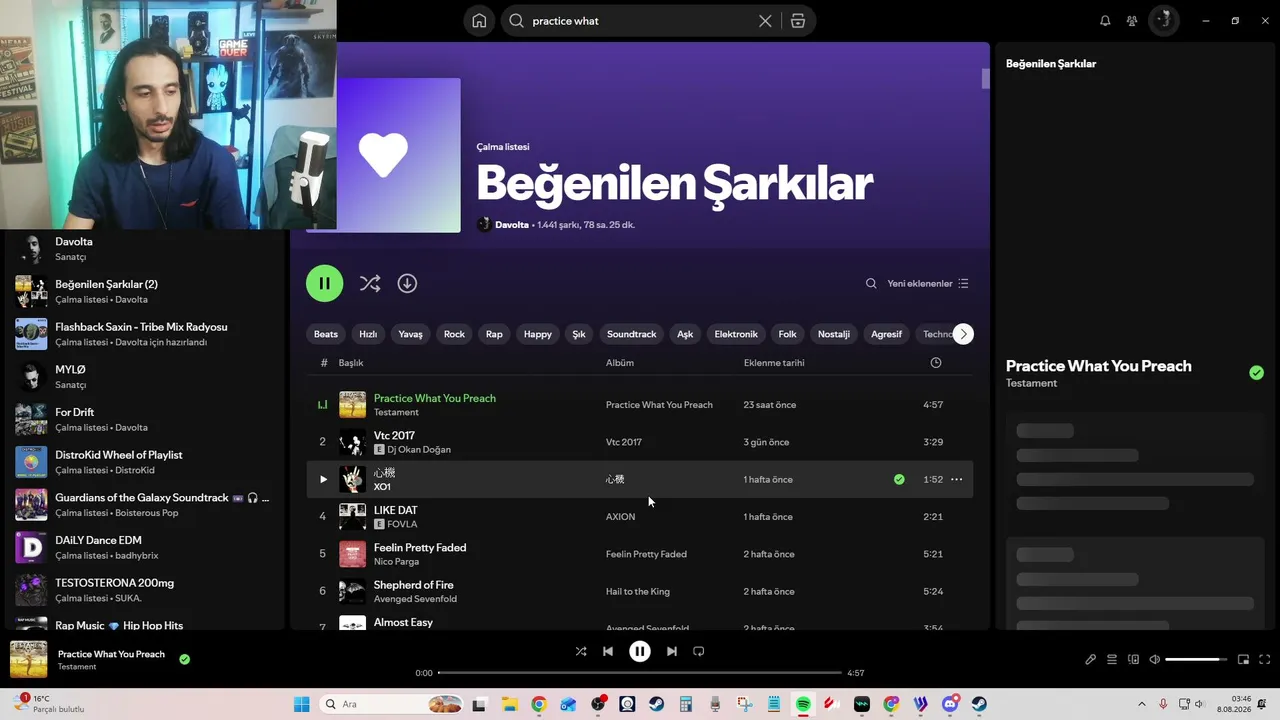This screenshot has width=1280, height=720.
Task: Open the Avenged Sevenfold link under Shepherd of Fire
Action: 415,599
